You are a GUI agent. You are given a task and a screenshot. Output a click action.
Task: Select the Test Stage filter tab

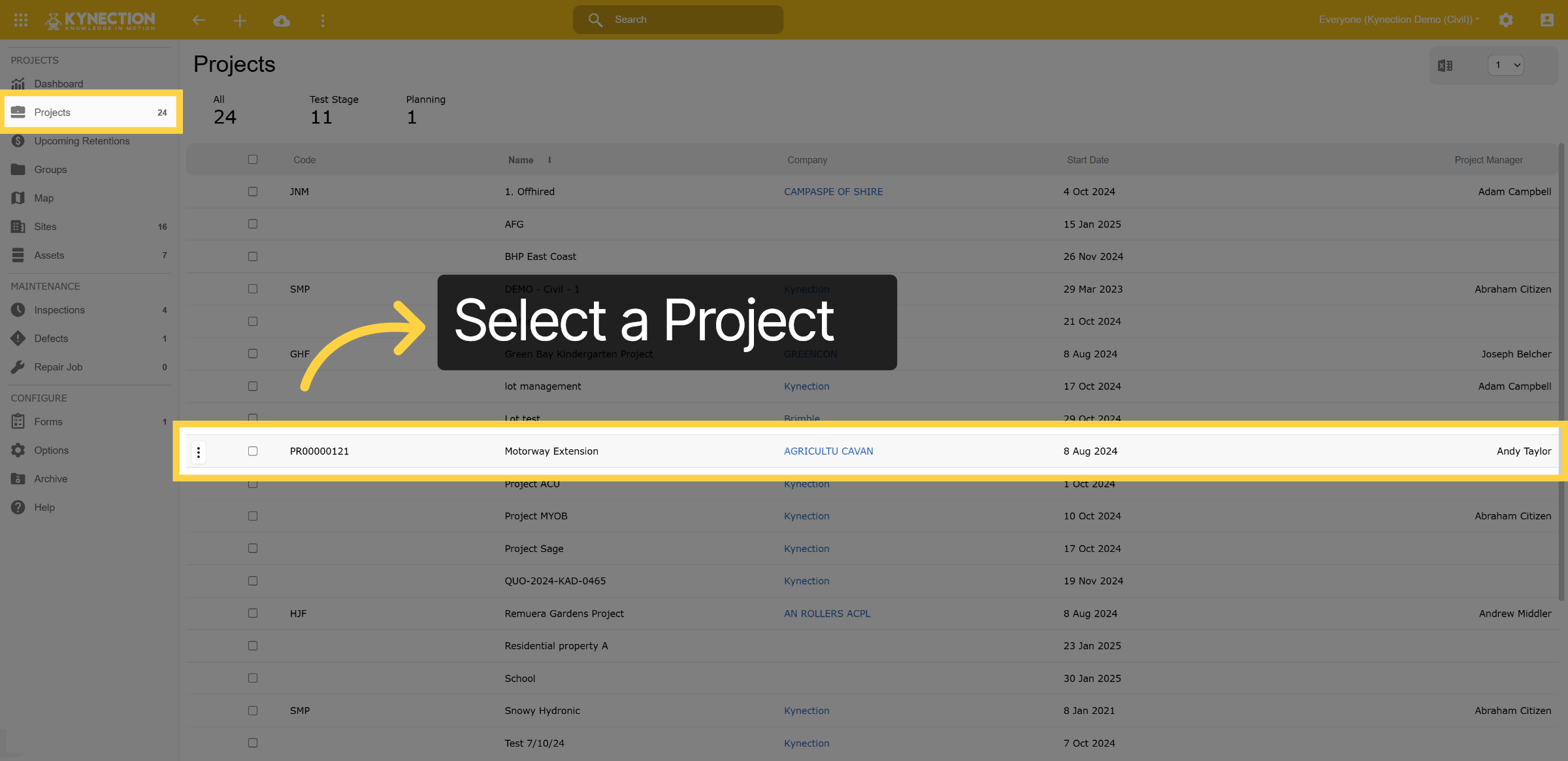[x=334, y=110]
